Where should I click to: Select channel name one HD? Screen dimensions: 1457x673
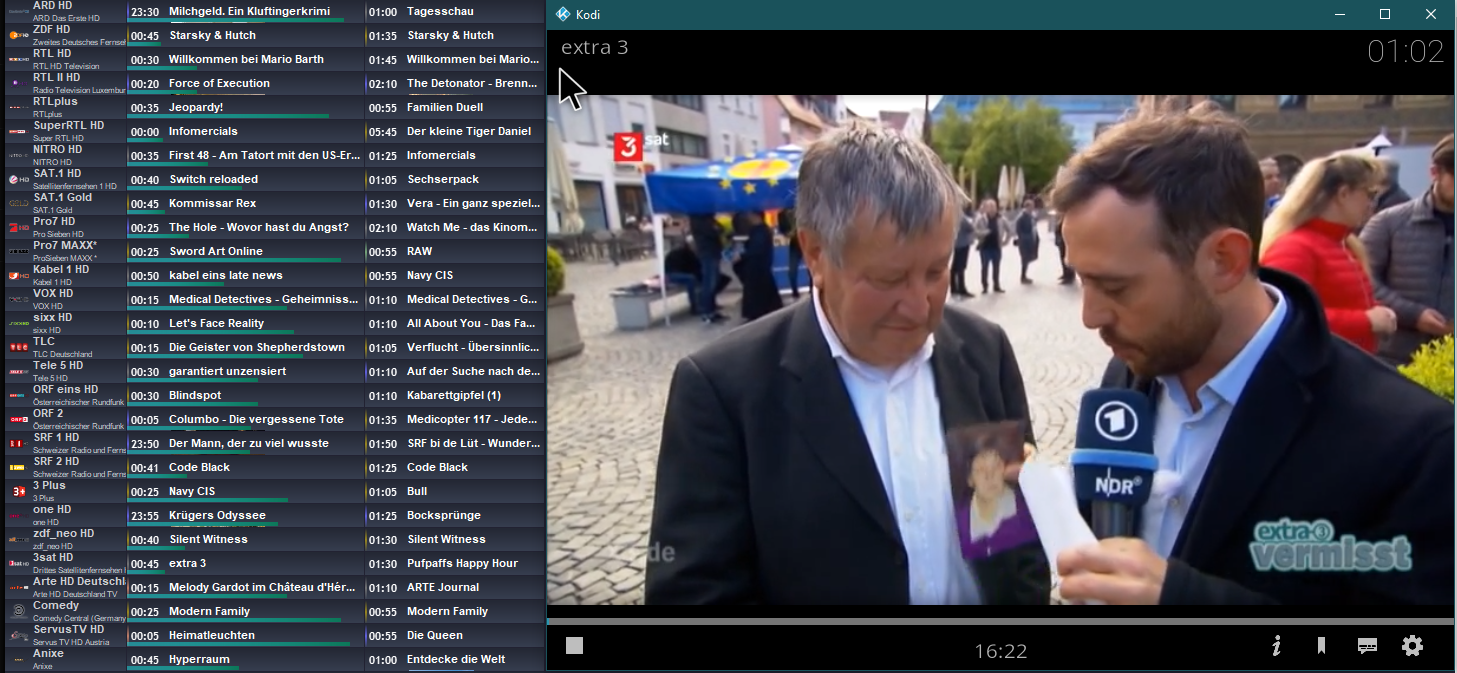52,510
